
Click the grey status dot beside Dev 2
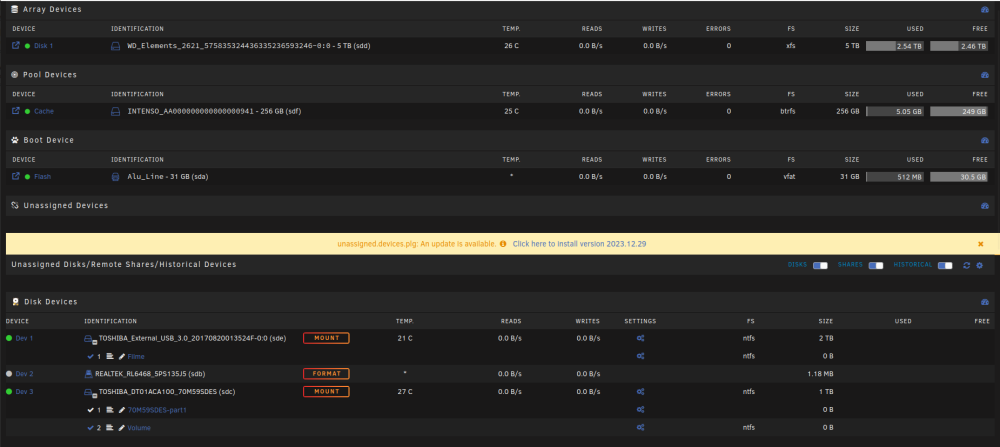[8, 374]
